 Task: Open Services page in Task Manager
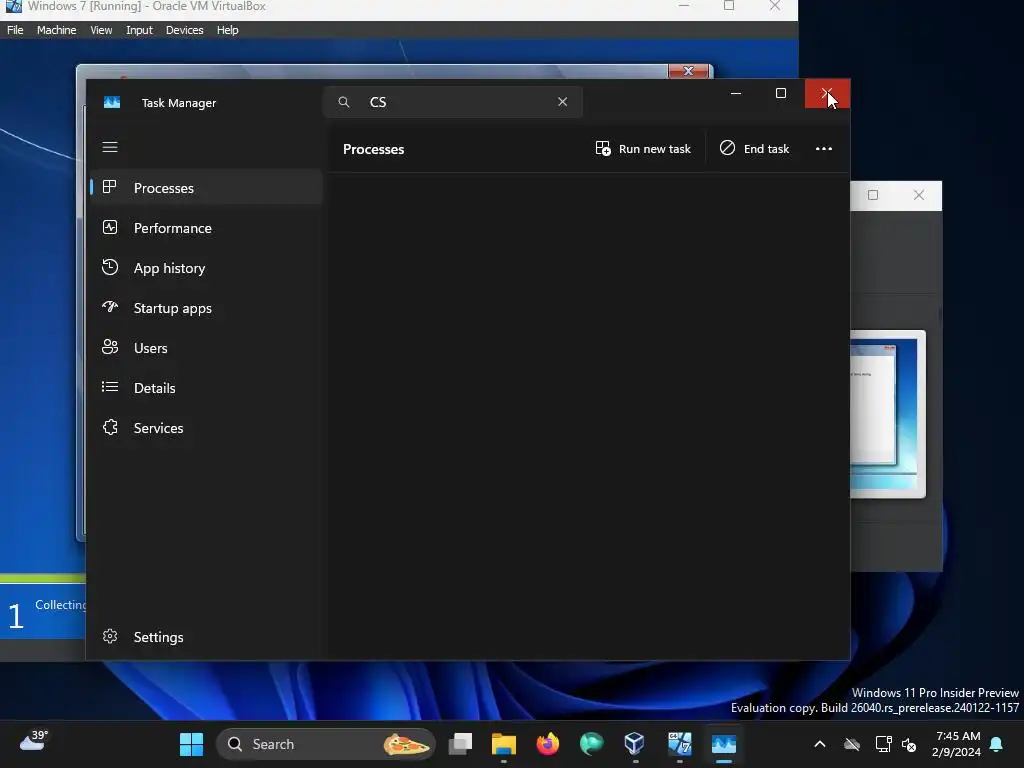[206, 428]
